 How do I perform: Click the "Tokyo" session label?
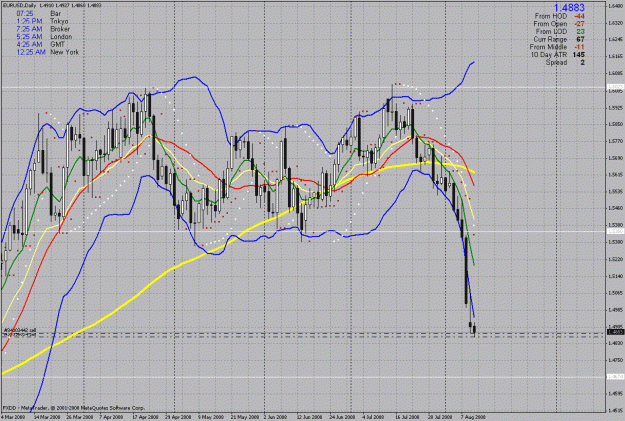coord(59,21)
